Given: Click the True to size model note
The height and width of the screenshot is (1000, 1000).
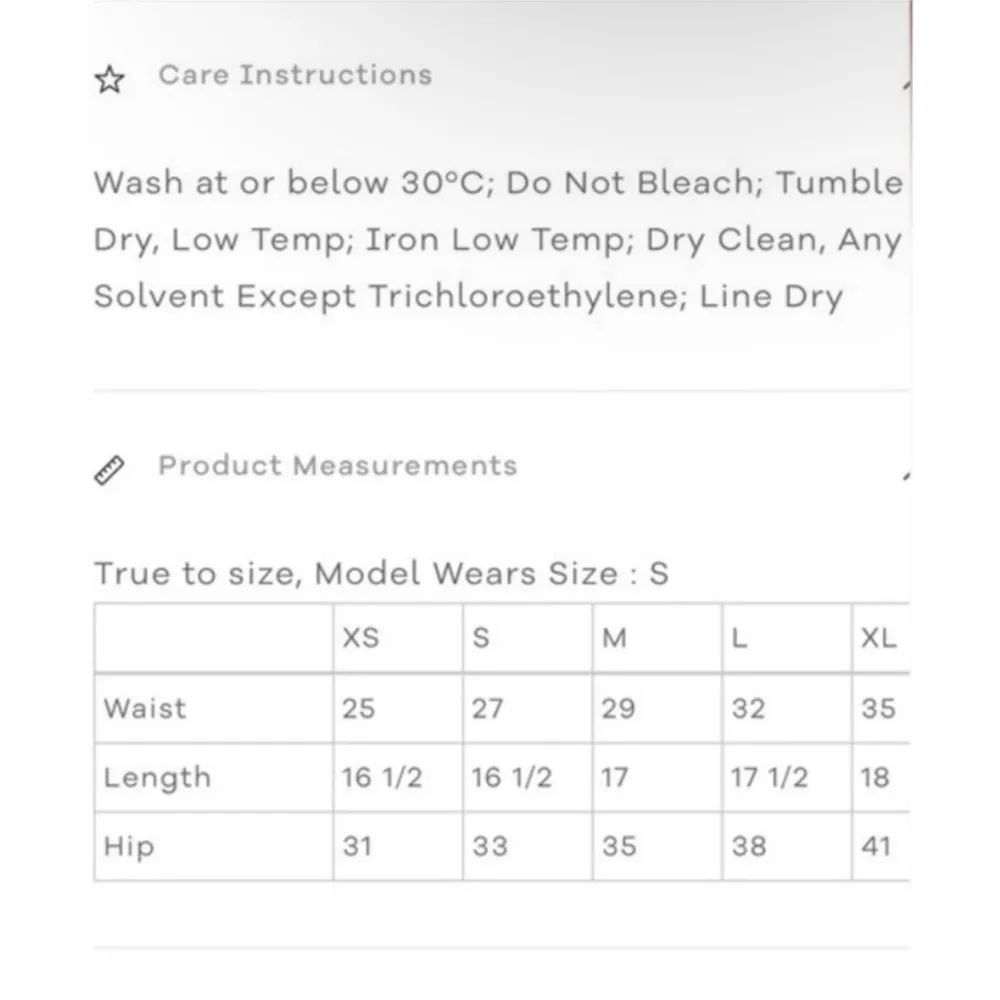Looking at the screenshot, I should point(381,574).
